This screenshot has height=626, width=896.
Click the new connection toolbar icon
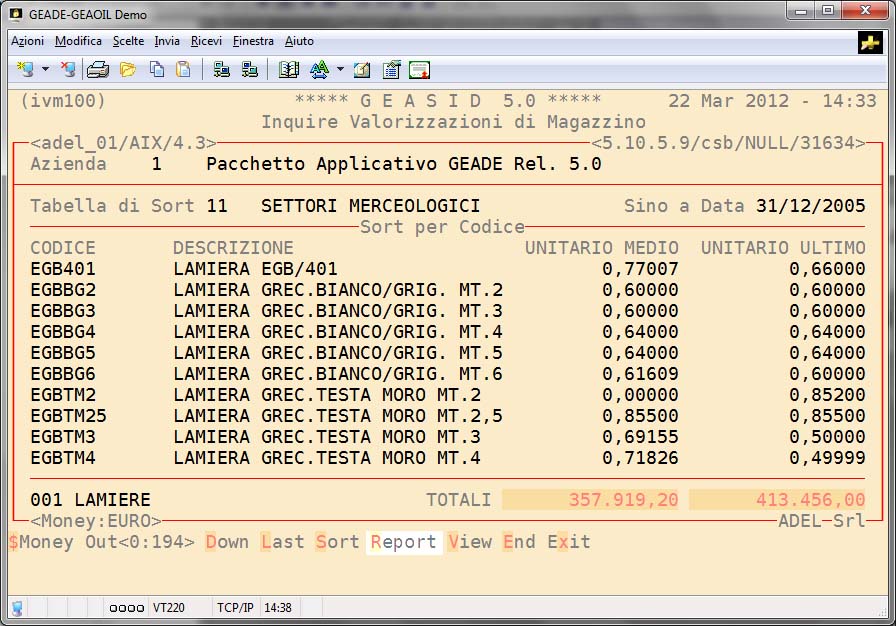tap(25, 70)
